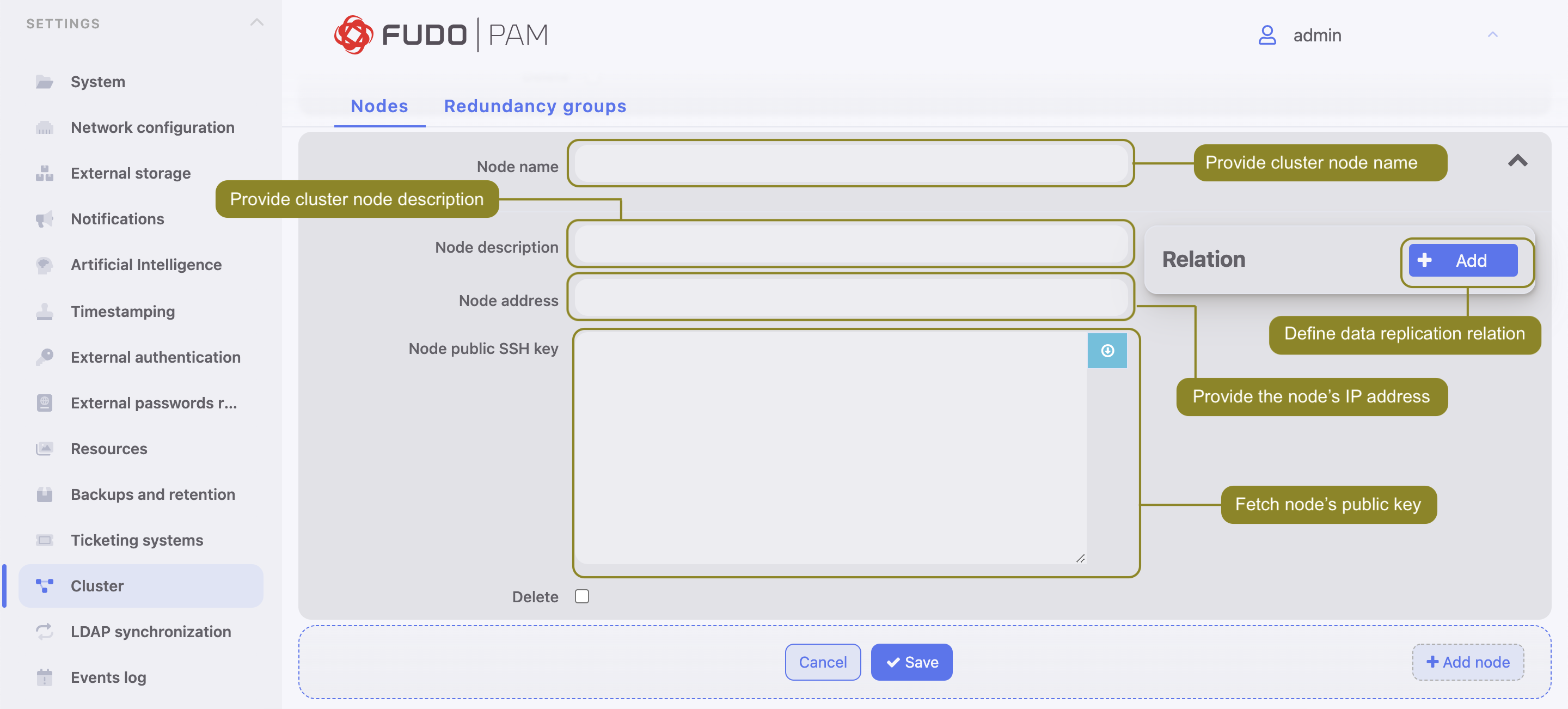The height and width of the screenshot is (709, 1568).
Task: Save the cluster node configuration
Action: click(x=911, y=662)
